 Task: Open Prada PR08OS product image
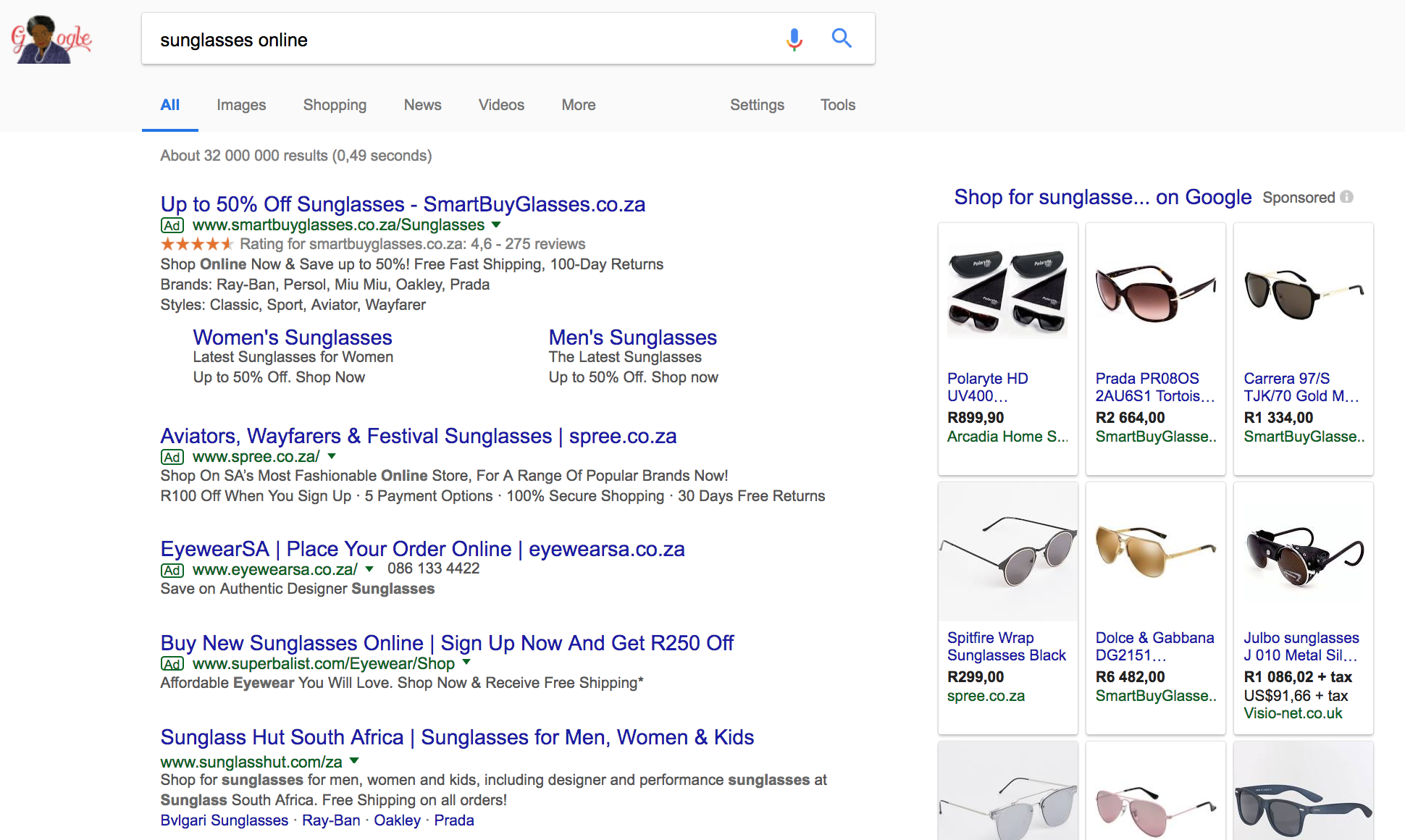tap(1155, 293)
